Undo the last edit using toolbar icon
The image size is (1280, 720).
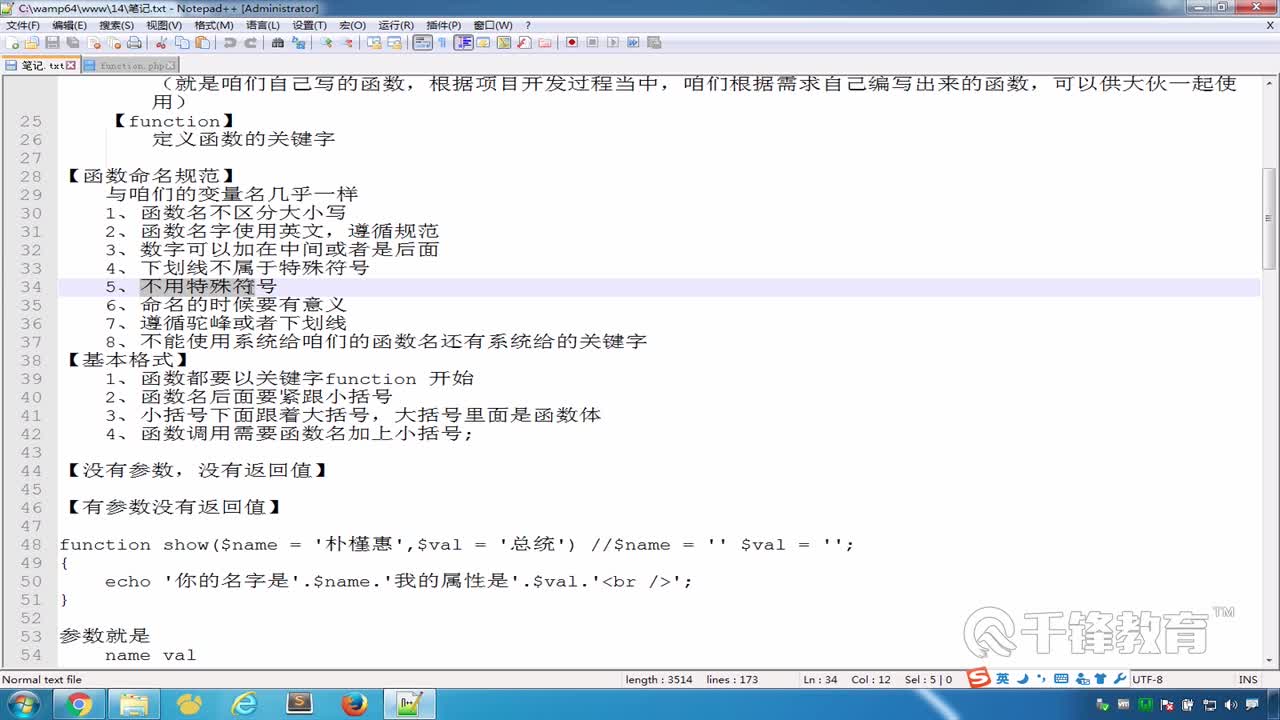pos(228,43)
